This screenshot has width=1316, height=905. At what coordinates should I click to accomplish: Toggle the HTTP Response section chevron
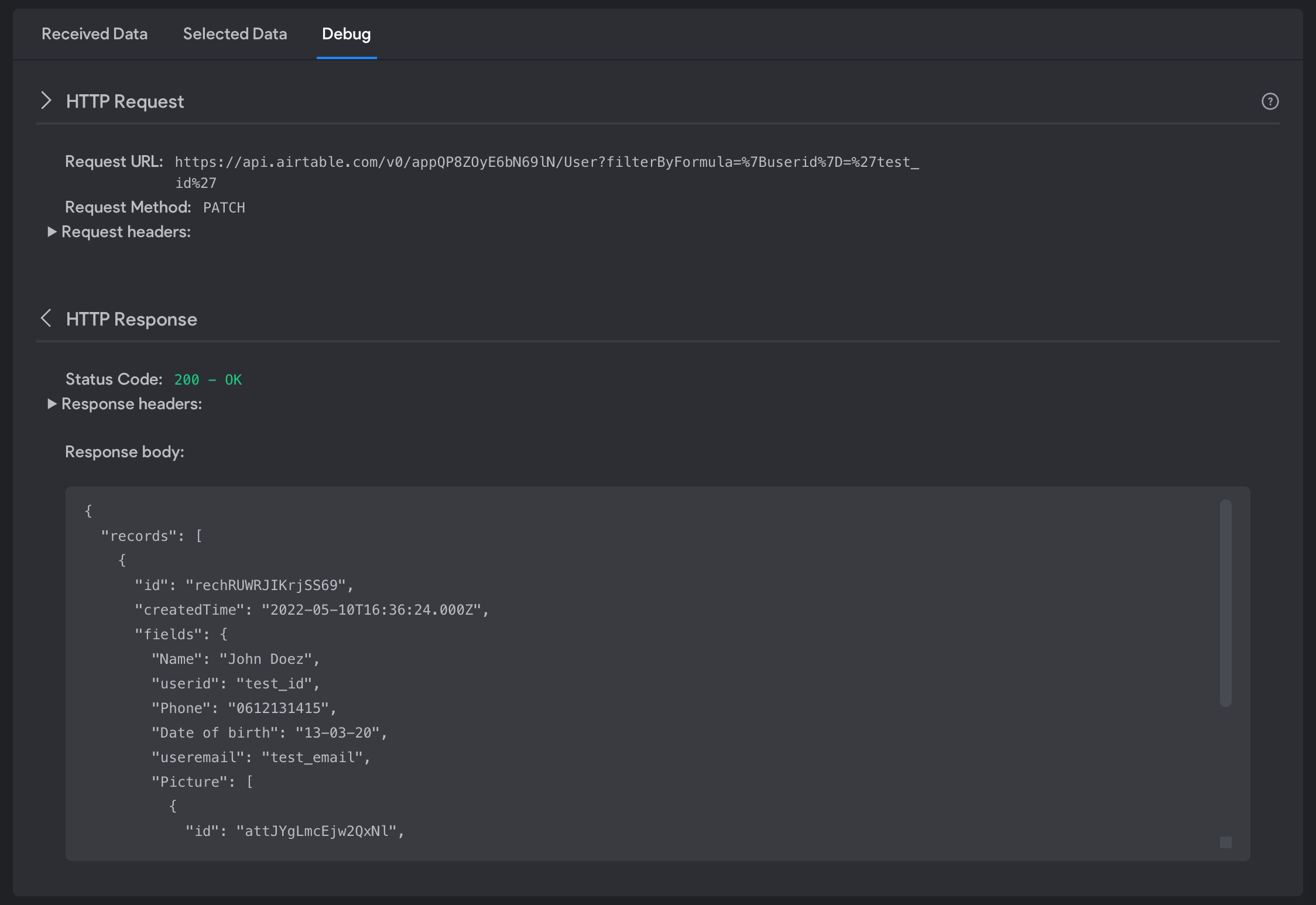pos(46,318)
